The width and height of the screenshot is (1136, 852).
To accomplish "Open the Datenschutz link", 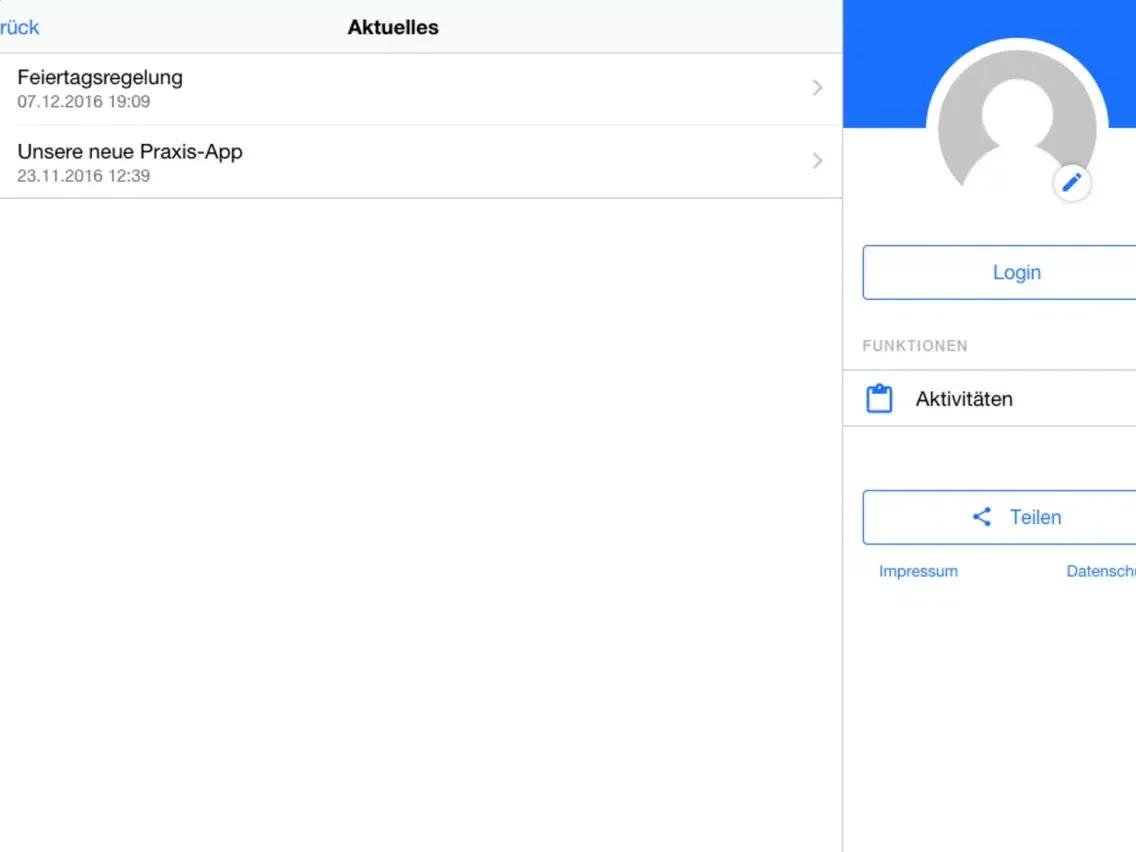I will point(1100,571).
